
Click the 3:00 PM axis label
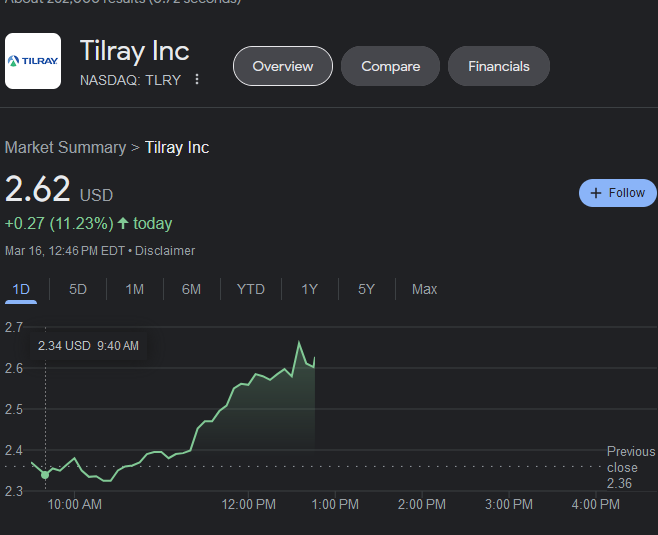click(509, 504)
